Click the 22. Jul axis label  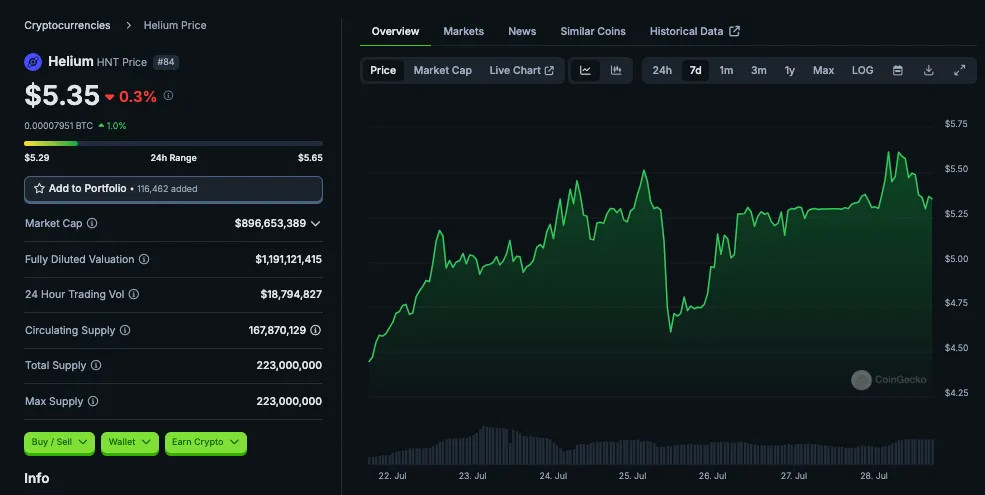(393, 476)
